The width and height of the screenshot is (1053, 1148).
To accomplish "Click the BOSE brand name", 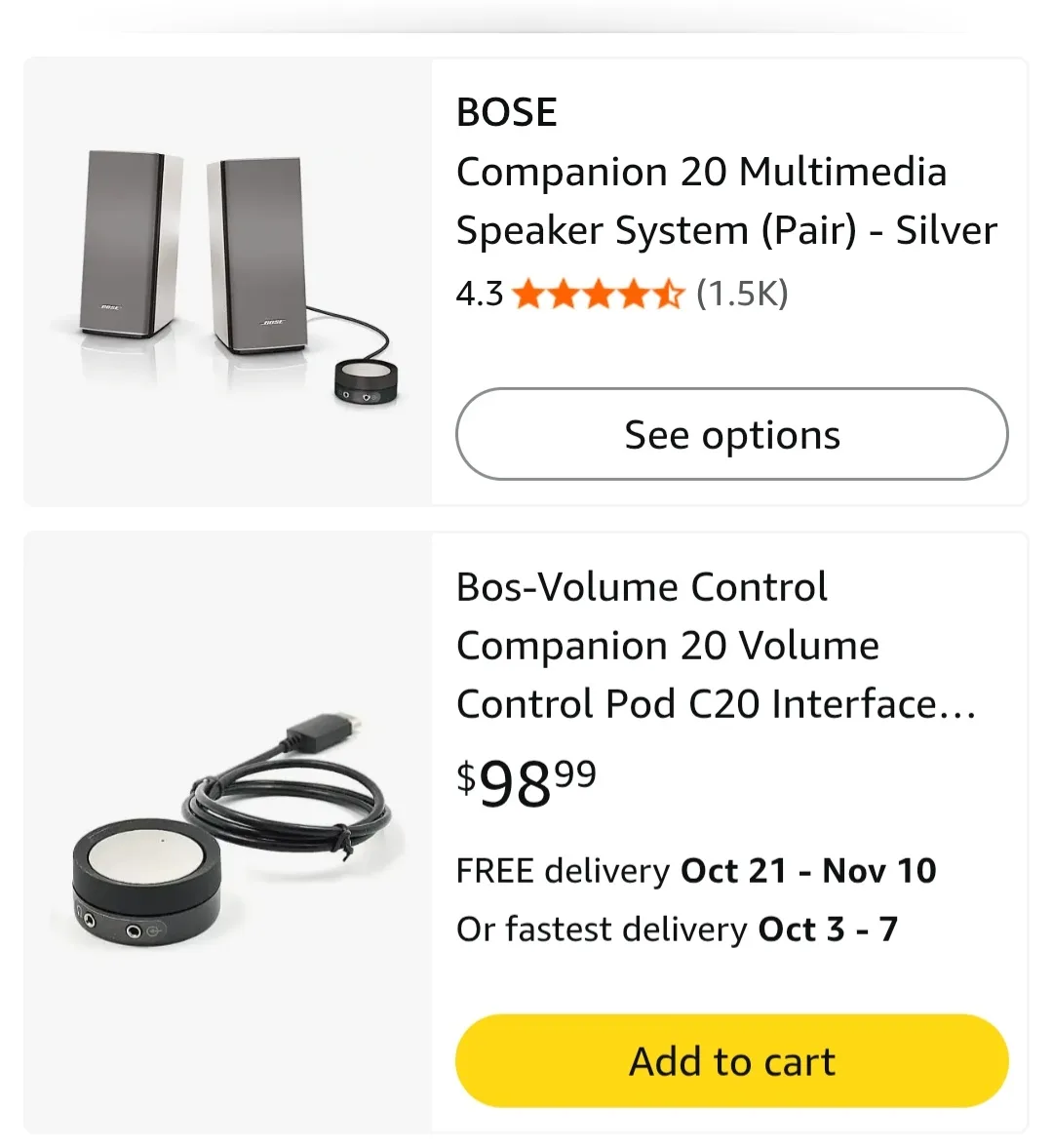I will [x=506, y=111].
